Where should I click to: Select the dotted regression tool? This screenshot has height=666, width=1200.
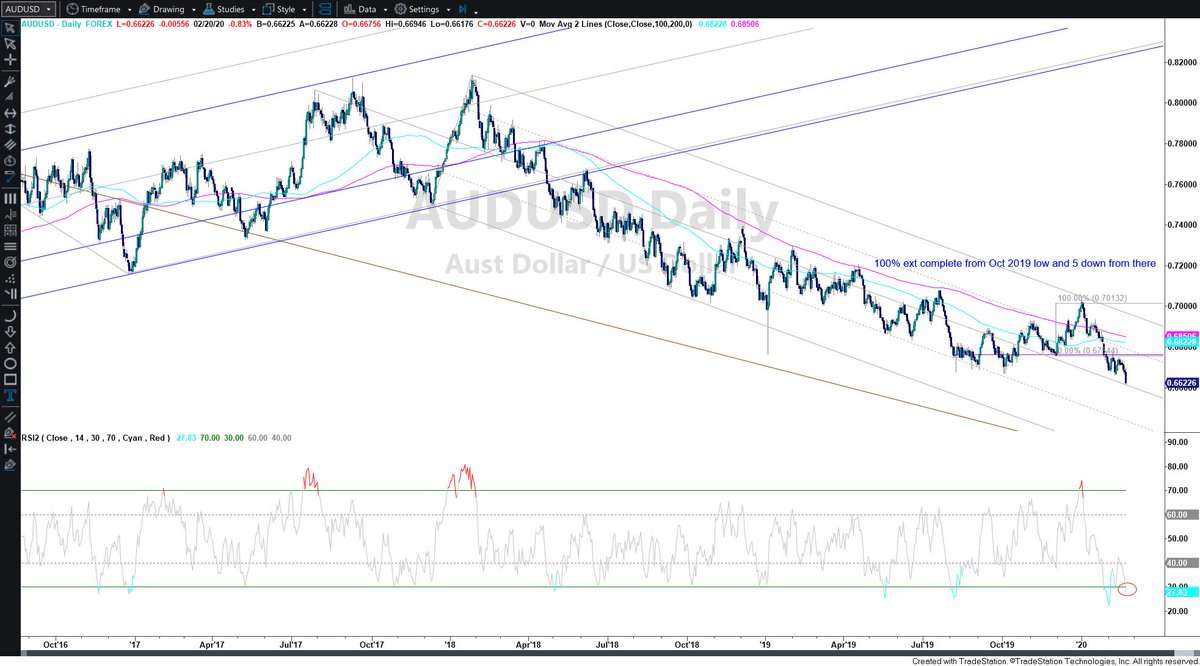[11, 278]
